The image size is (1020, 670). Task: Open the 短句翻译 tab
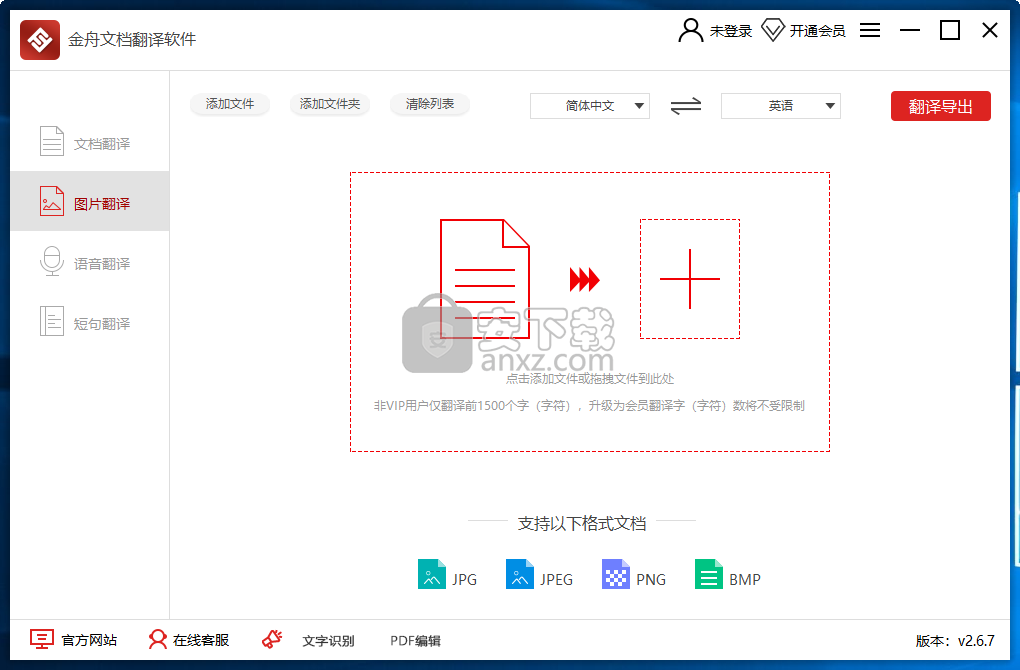pos(90,321)
